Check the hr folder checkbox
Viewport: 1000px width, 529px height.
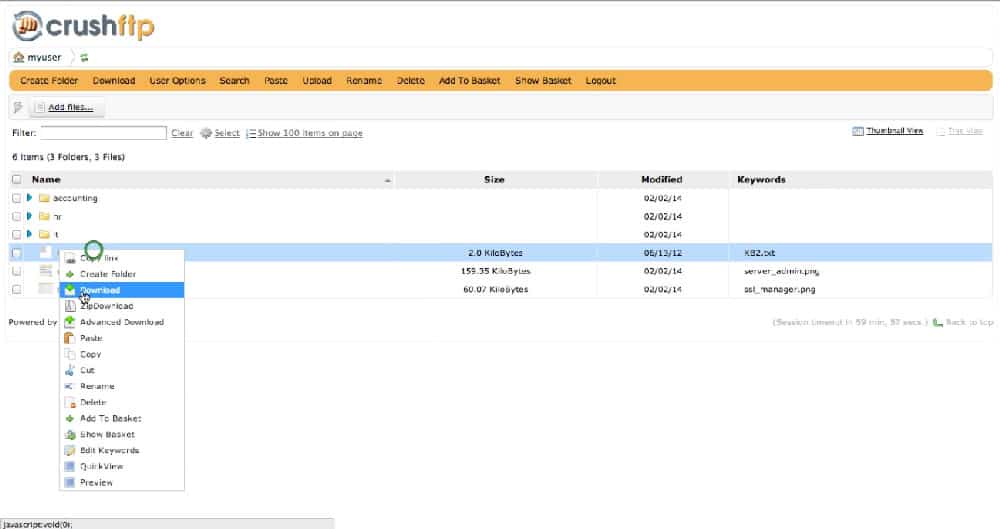pyautogui.click(x=17, y=216)
